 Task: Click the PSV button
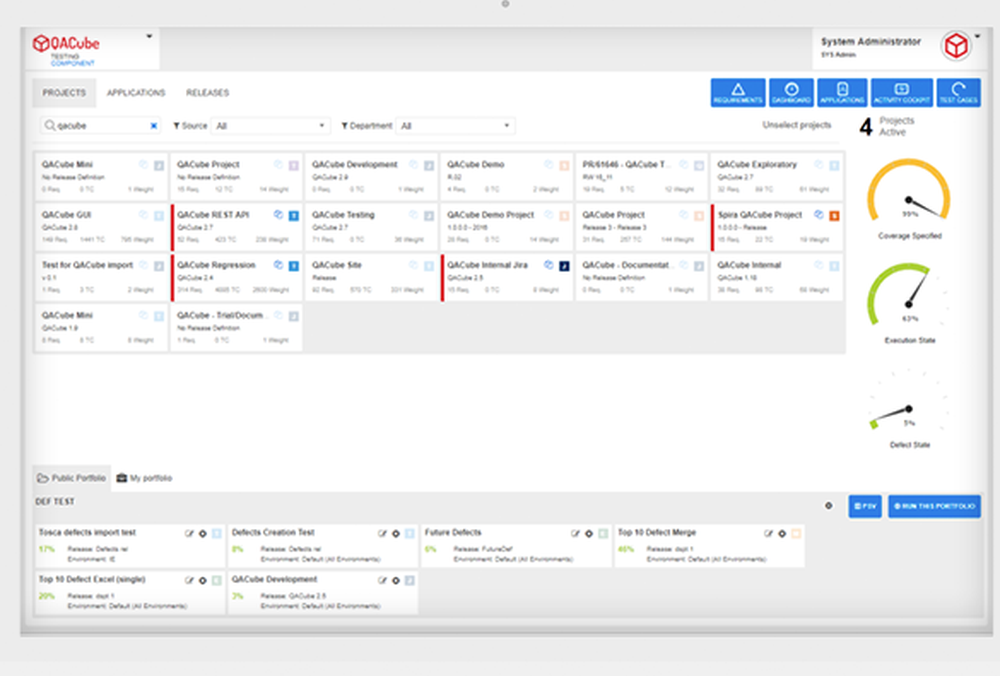pos(865,506)
